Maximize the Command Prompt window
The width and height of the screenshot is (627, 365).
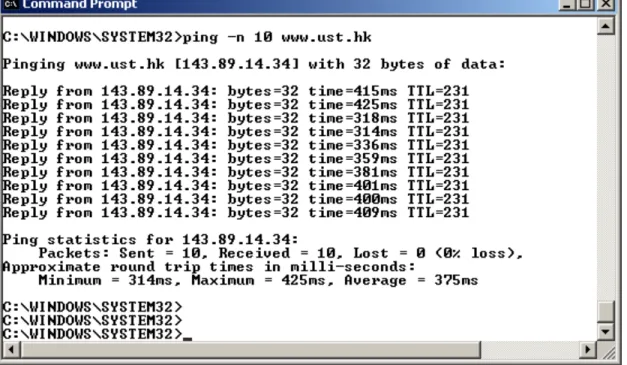585,5
